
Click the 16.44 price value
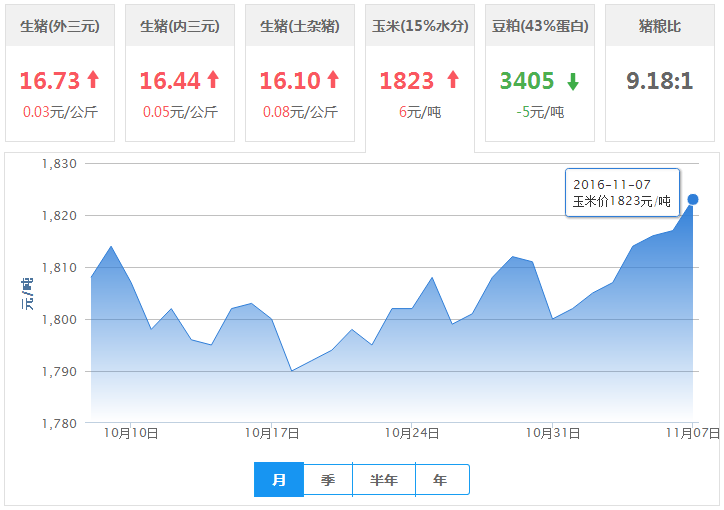point(170,81)
